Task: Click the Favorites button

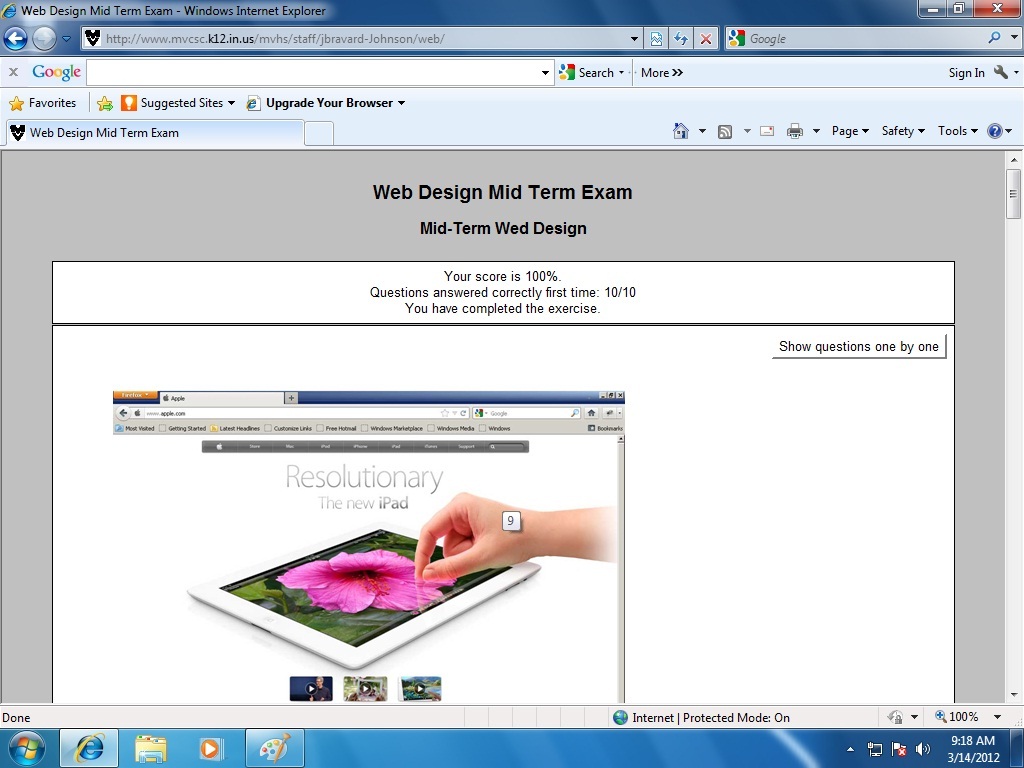Action: coord(42,103)
